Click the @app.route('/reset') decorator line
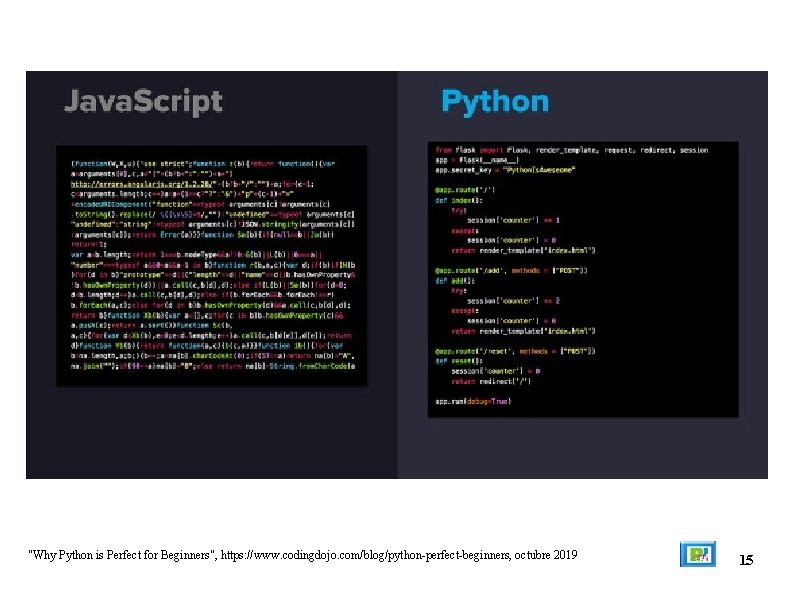 tap(515, 351)
